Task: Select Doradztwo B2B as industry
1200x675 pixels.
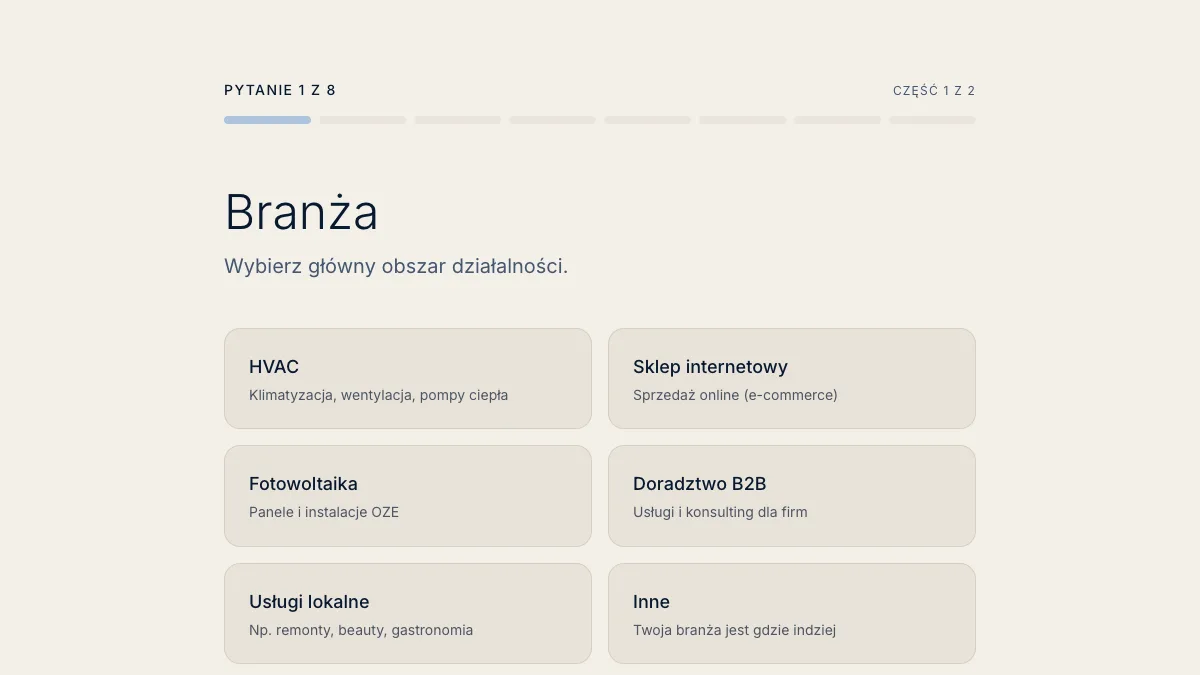Action: [x=792, y=496]
